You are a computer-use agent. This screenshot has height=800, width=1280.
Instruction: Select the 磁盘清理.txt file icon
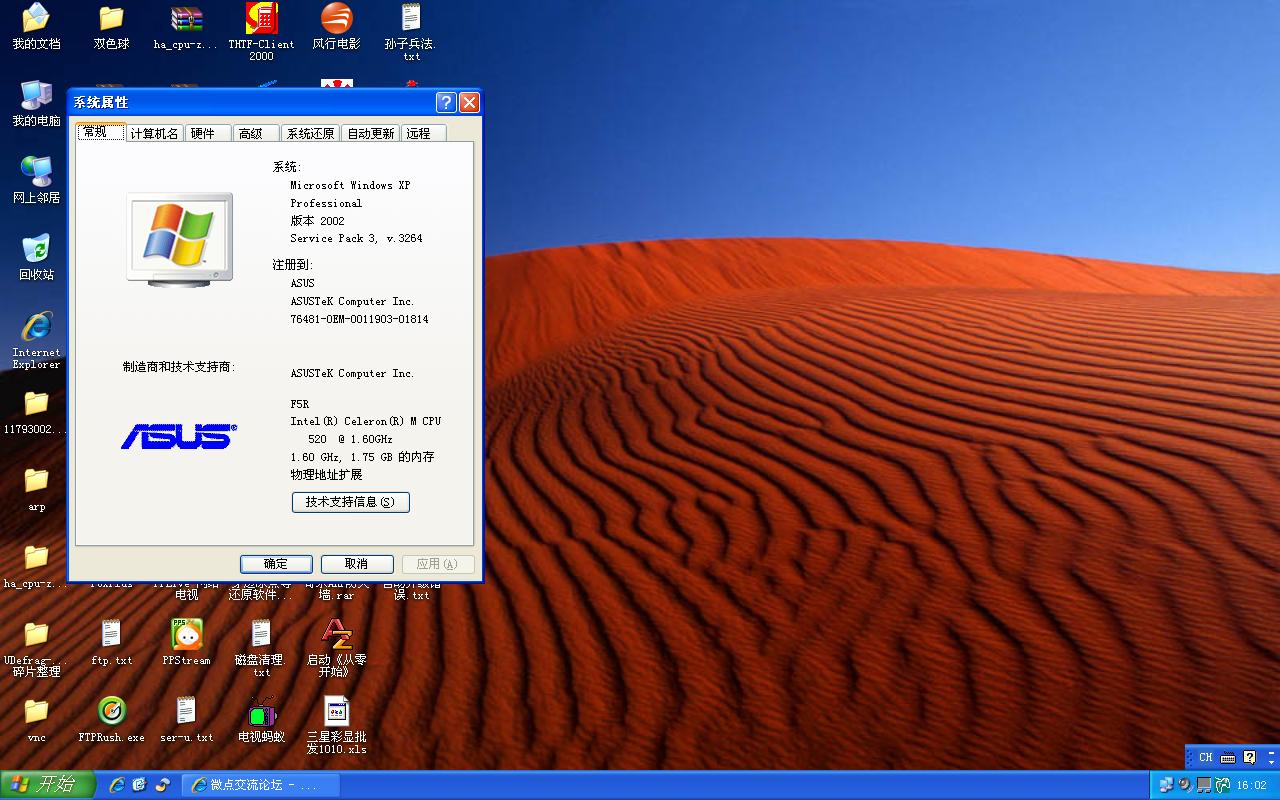point(261,648)
